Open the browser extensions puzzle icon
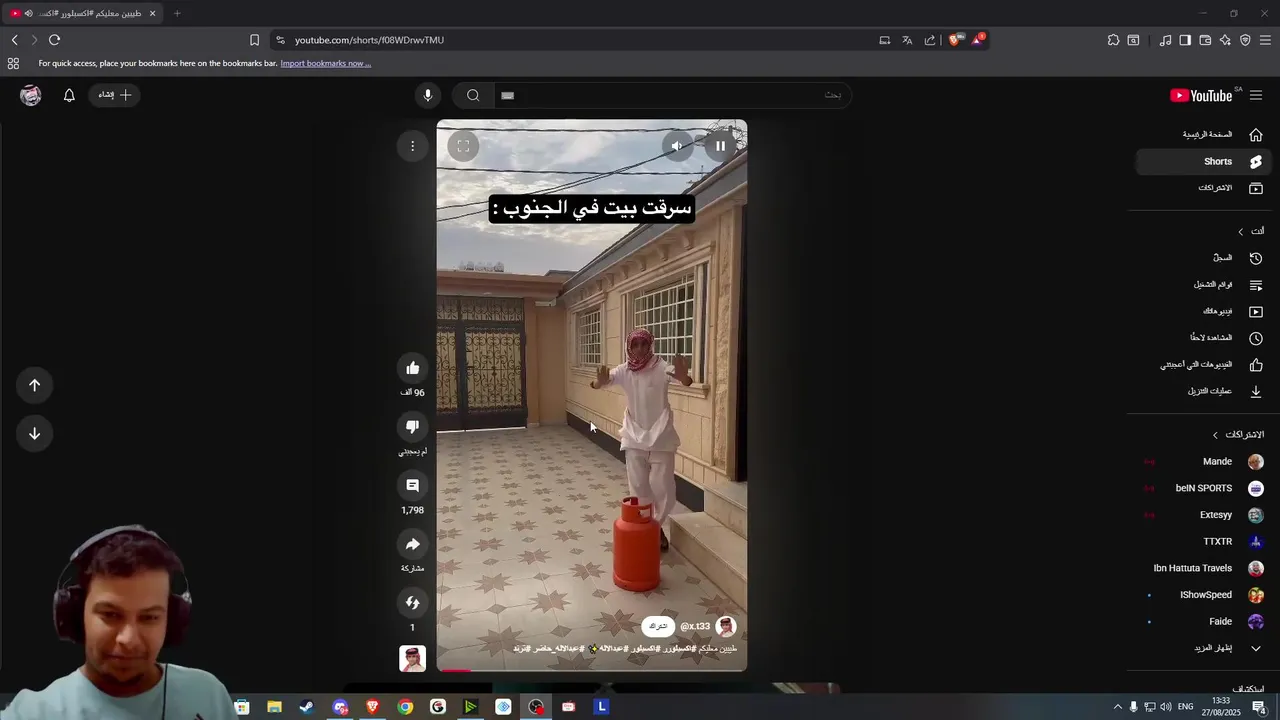The width and height of the screenshot is (1280, 720). pyautogui.click(x=1113, y=40)
